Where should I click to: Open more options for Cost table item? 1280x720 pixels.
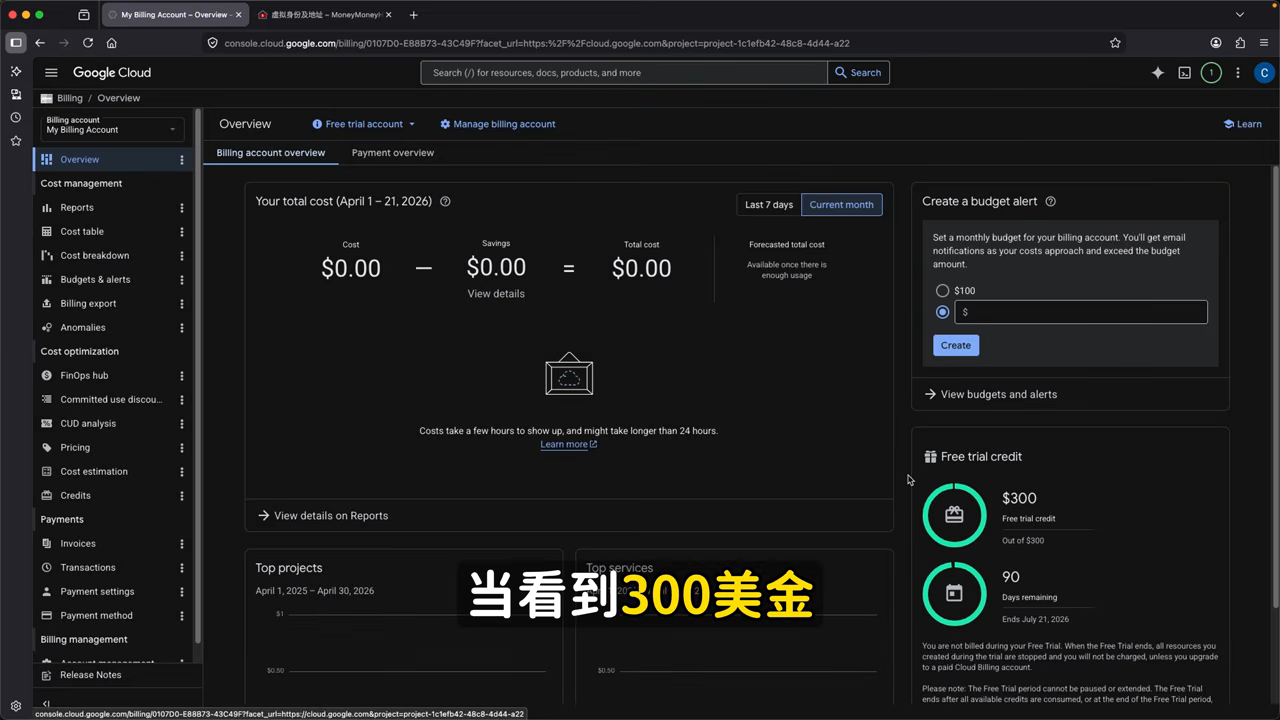click(182, 232)
